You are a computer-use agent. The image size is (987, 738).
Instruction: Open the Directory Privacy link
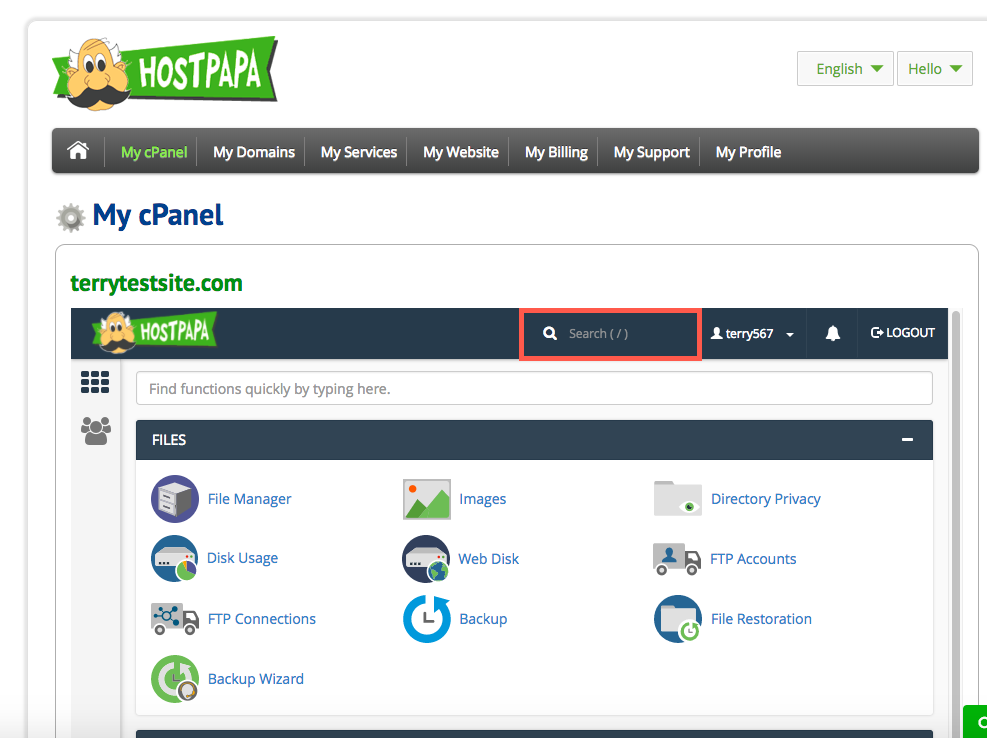point(765,499)
